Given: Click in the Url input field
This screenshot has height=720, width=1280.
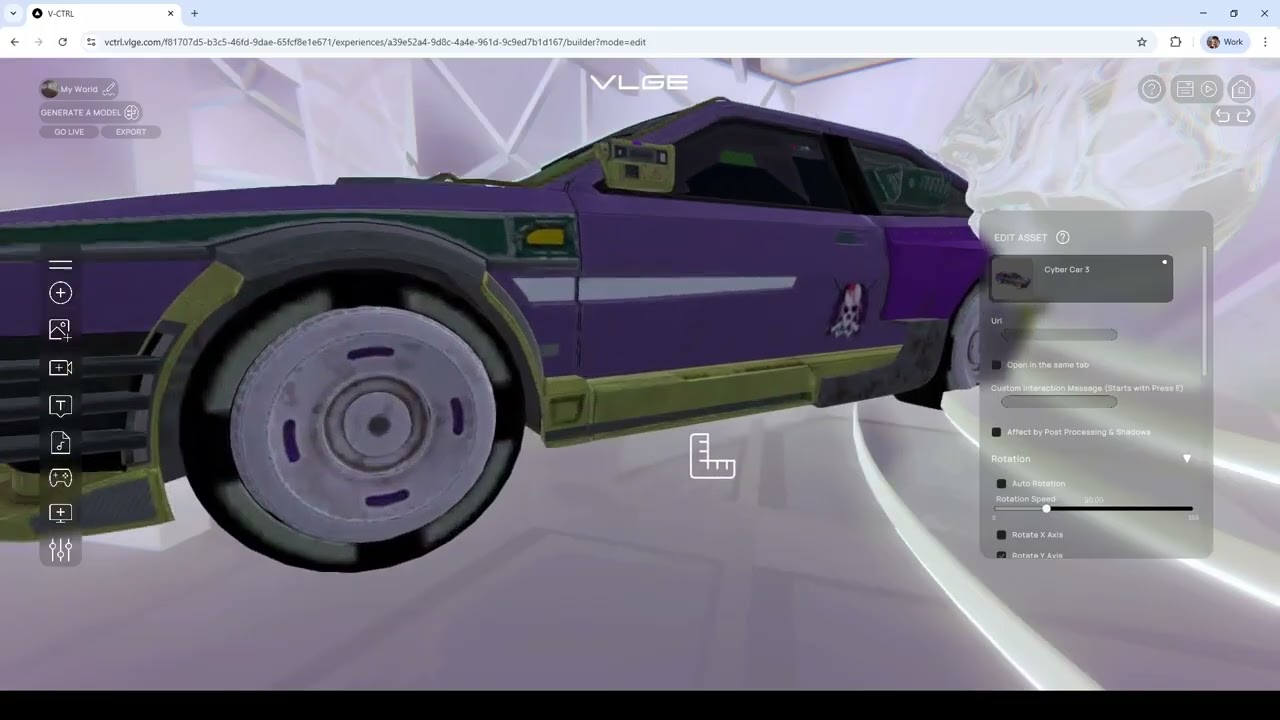Looking at the screenshot, I should coord(1059,335).
